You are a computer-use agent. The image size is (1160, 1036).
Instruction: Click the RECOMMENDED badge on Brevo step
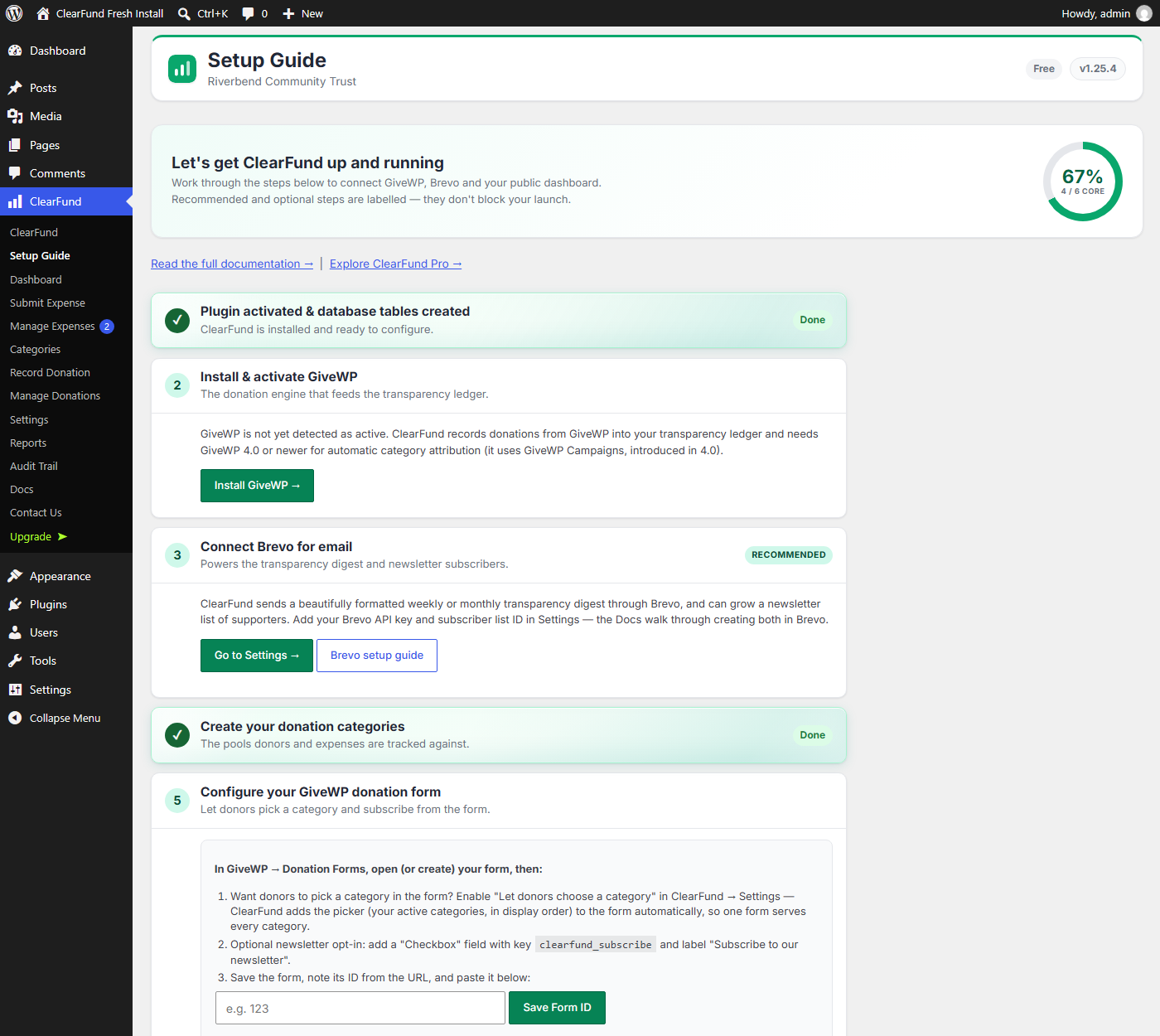point(789,555)
